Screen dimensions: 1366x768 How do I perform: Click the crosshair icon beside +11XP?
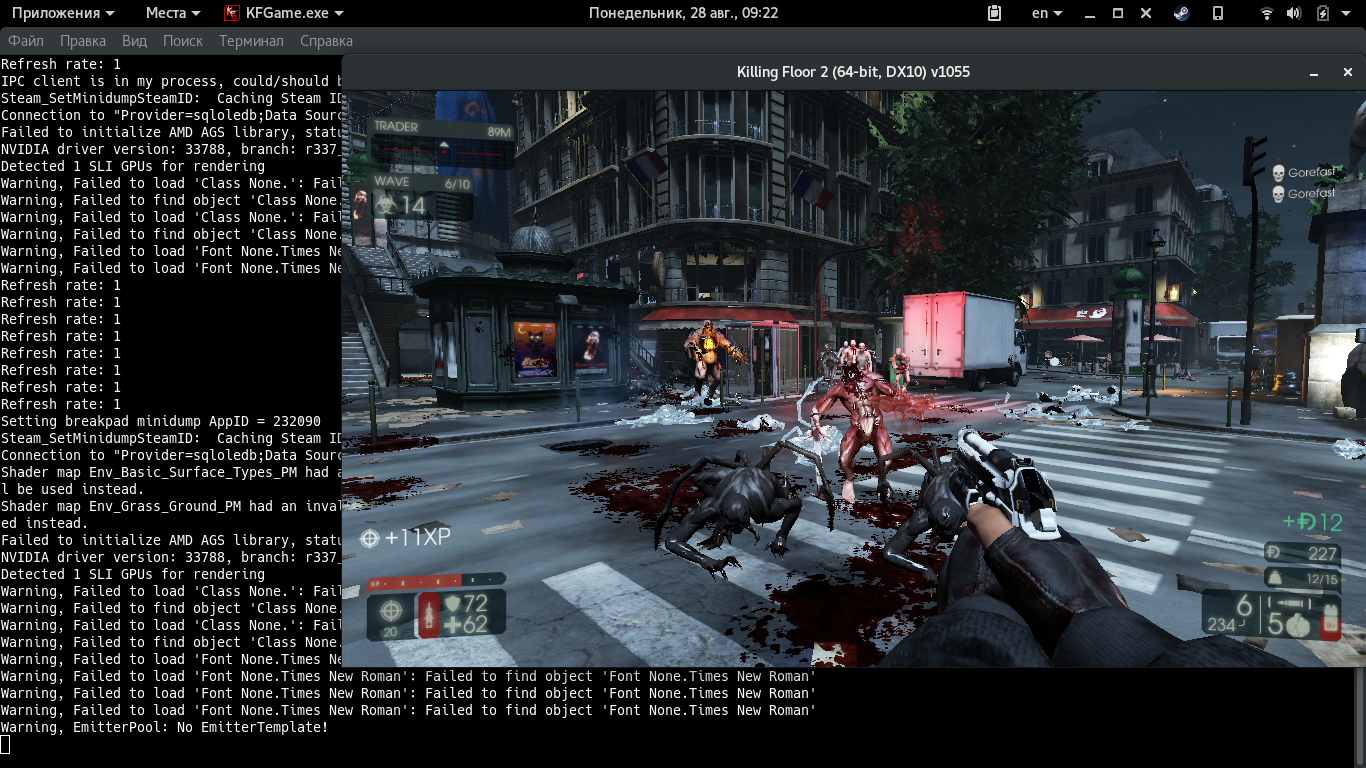click(x=370, y=538)
